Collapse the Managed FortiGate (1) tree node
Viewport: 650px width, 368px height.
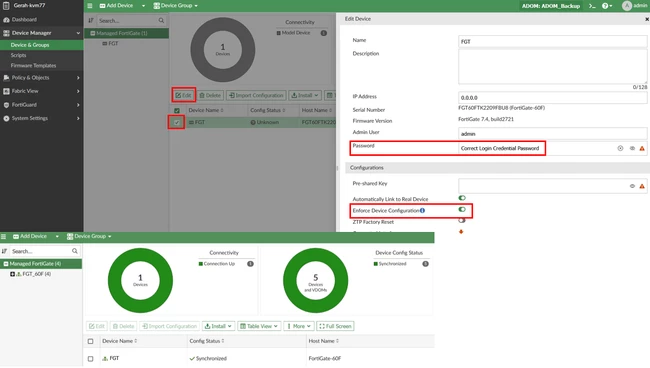coord(93,33)
